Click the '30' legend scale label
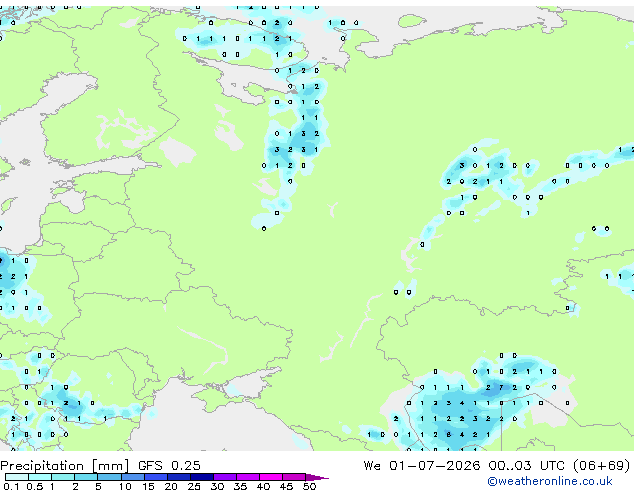The image size is (634, 490). tap(217, 486)
